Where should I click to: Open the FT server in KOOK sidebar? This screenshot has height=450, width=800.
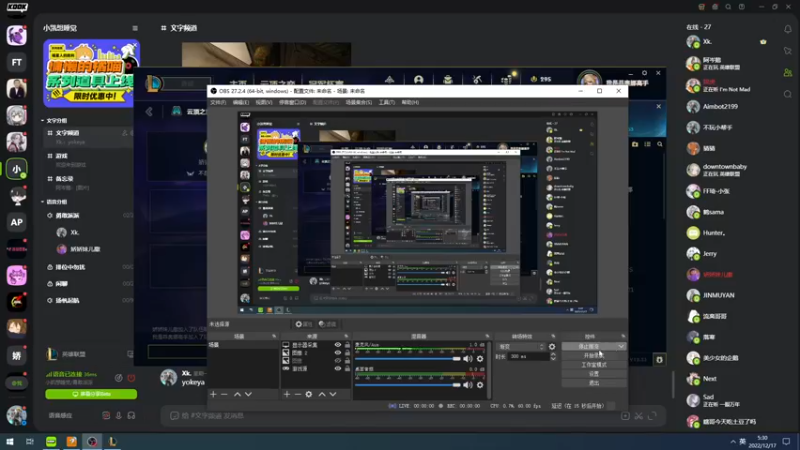[x=16, y=62]
